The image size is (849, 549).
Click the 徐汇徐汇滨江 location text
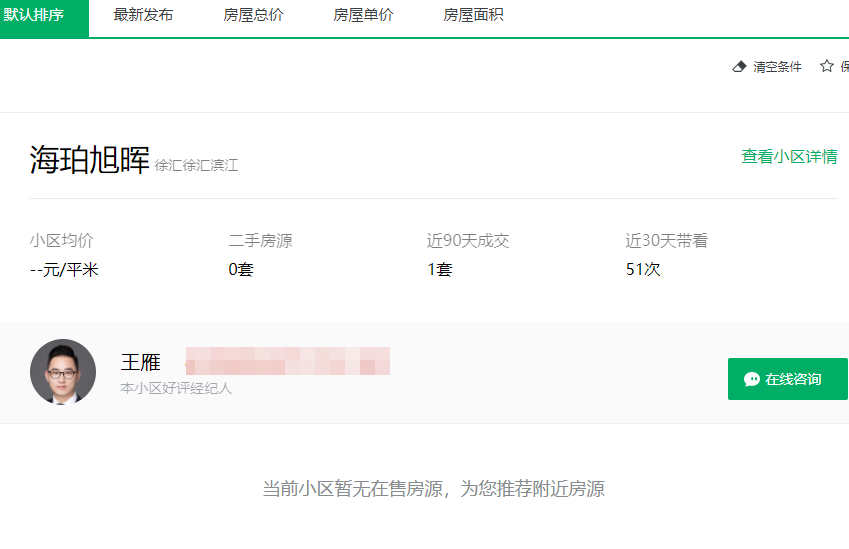point(196,165)
